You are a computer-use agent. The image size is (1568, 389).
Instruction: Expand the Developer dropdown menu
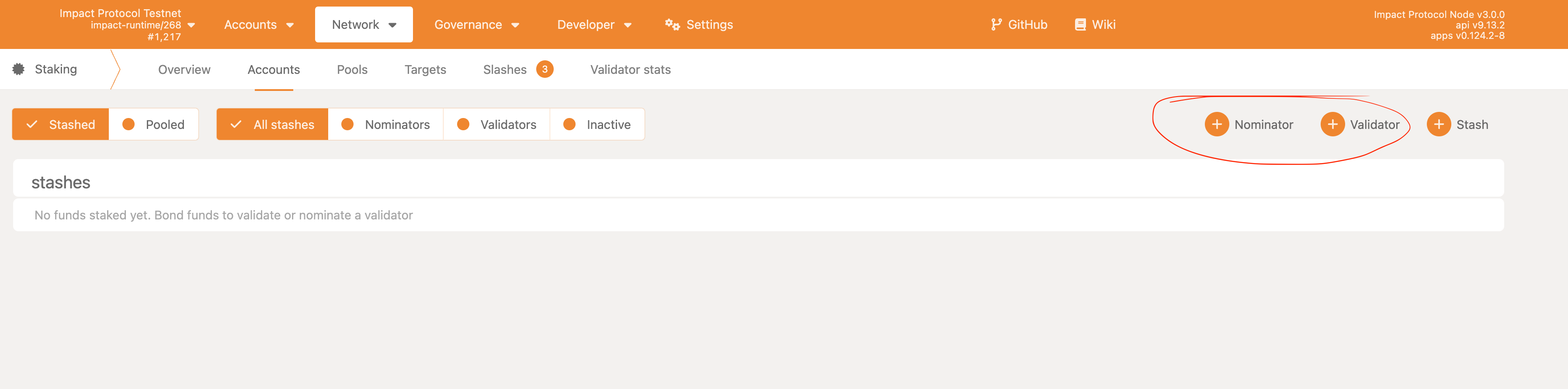tap(594, 24)
